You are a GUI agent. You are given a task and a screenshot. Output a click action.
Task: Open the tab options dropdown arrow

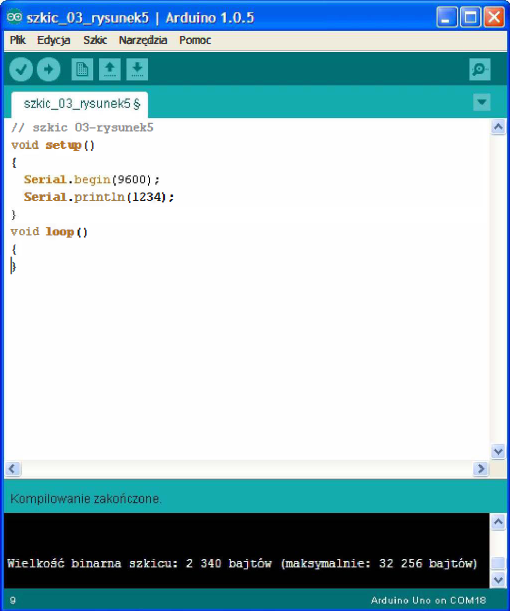(482, 102)
